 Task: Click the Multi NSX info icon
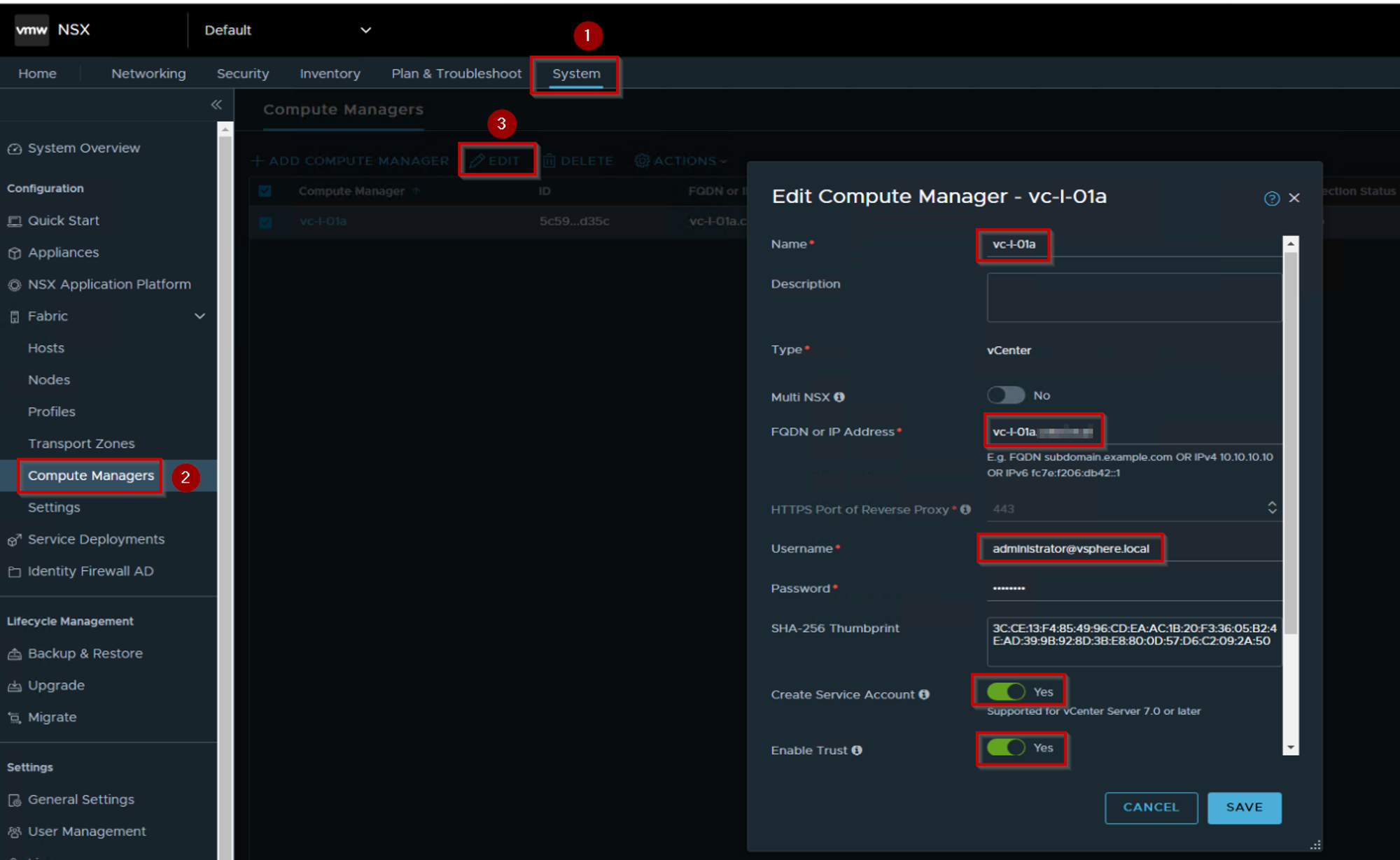(x=839, y=397)
